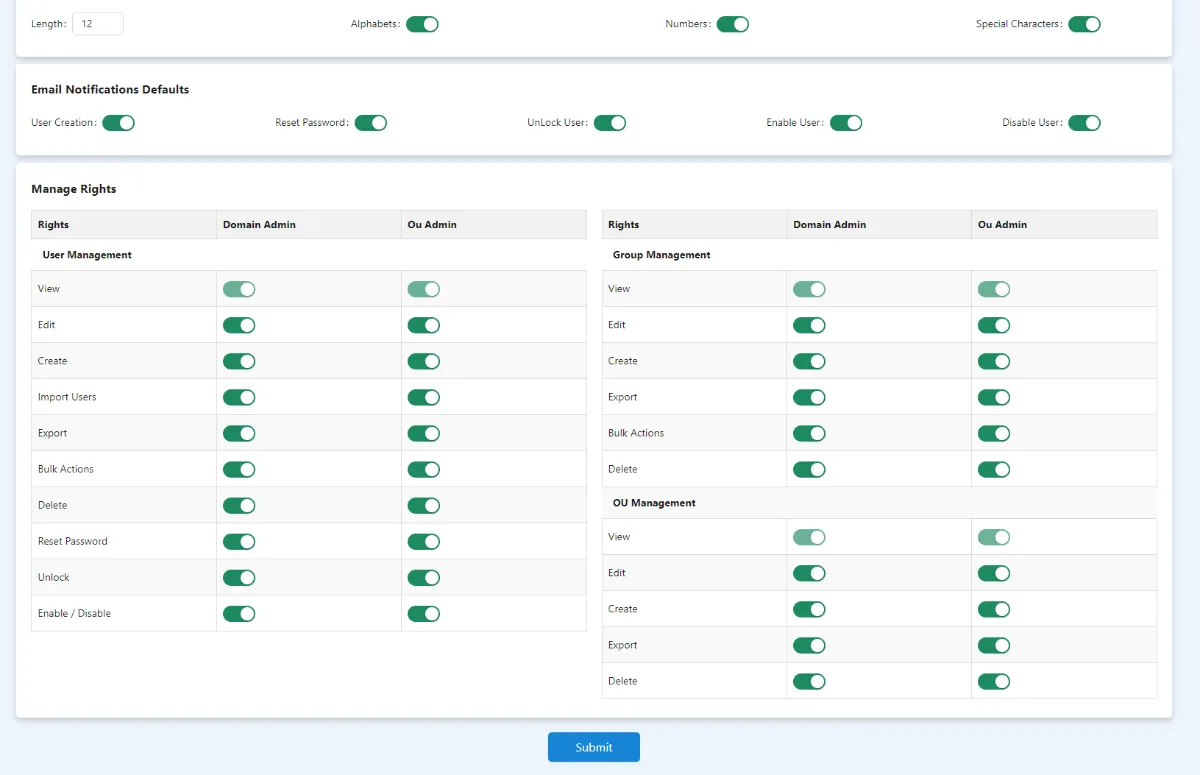Toggle the Special Characters switch
The image size is (1200, 775).
(x=1084, y=24)
